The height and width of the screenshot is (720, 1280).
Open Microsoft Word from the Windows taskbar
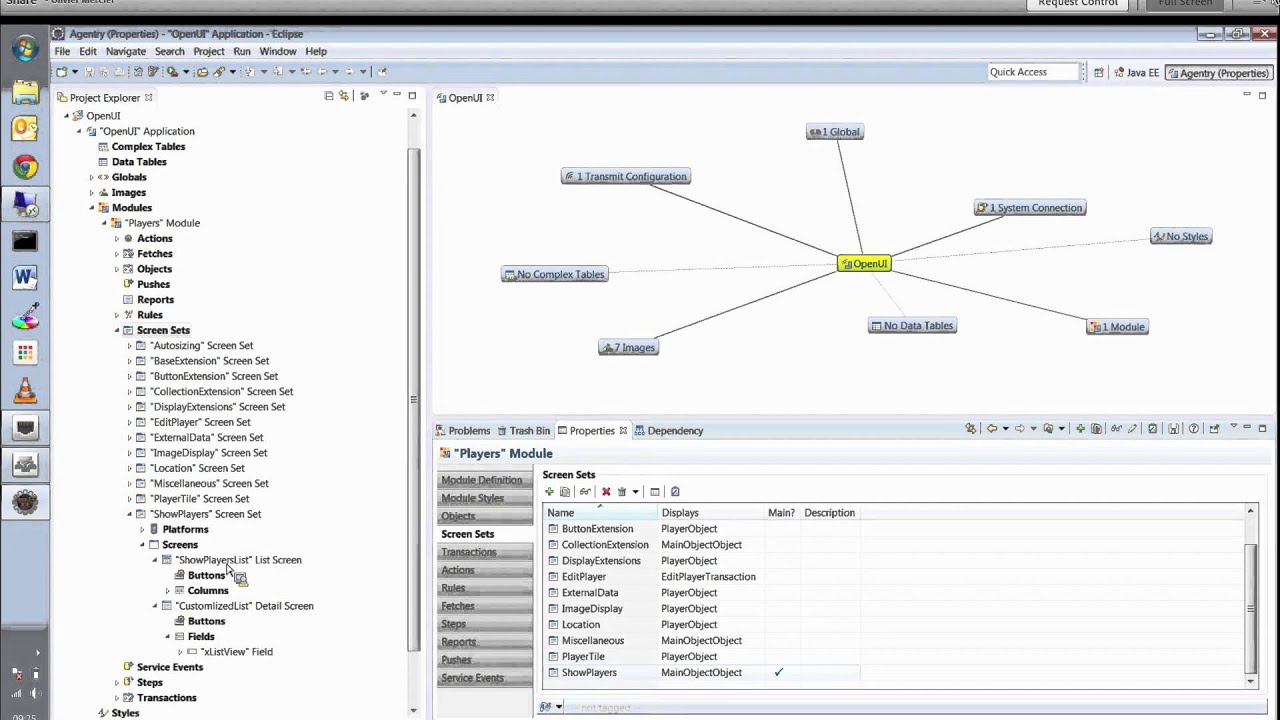coord(25,277)
